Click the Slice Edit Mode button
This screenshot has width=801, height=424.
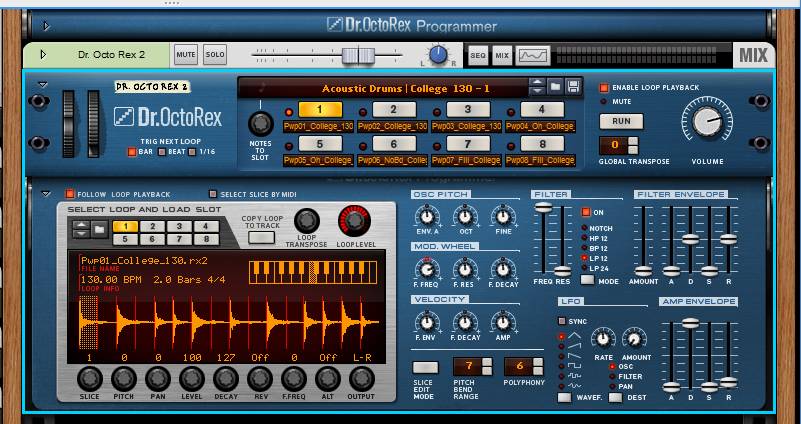coord(425,367)
